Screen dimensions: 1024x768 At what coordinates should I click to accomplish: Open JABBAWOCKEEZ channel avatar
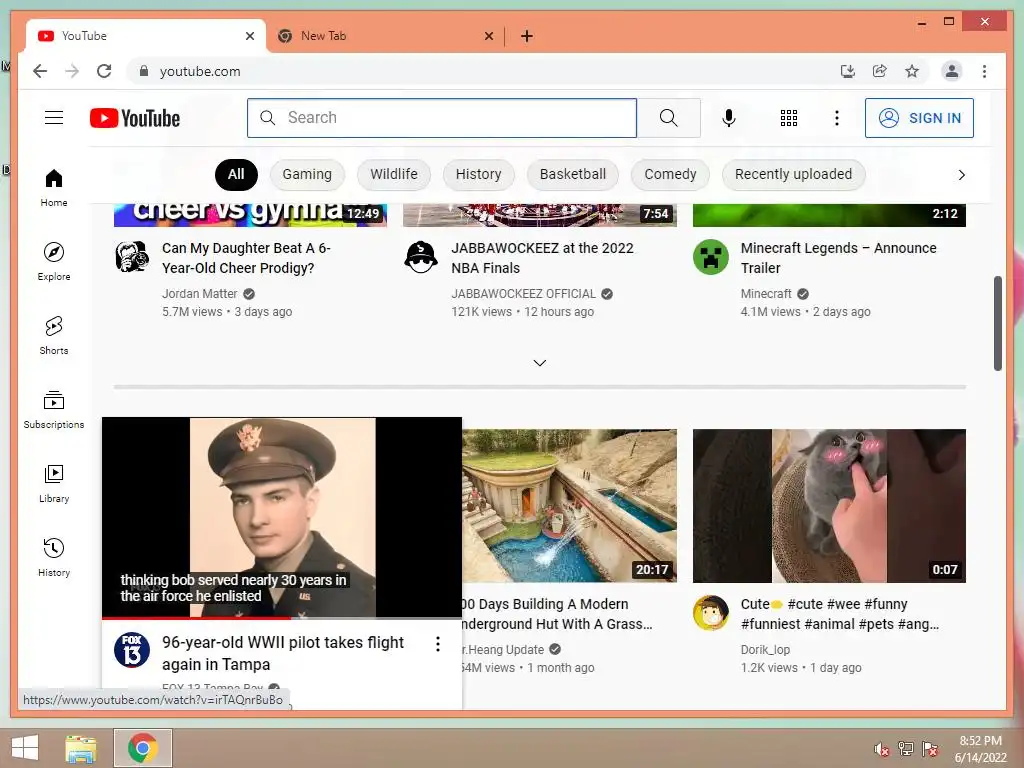[421, 256]
